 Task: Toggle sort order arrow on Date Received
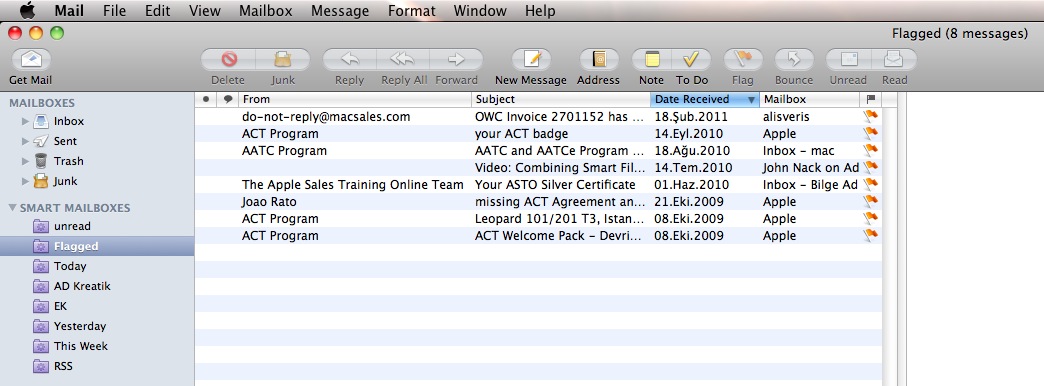point(751,100)
